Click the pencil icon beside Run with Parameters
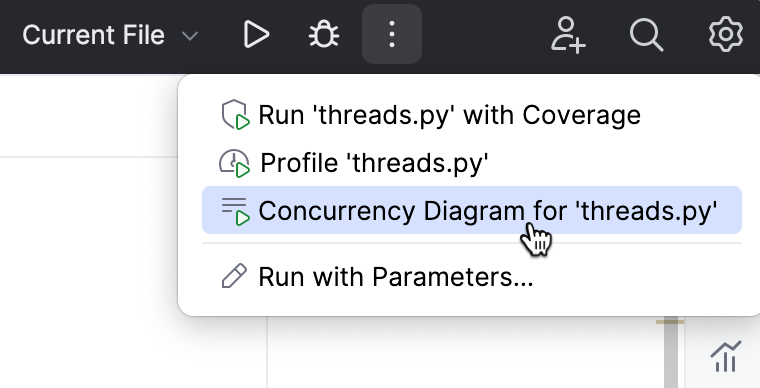760x388 pixels. point(234,277)
